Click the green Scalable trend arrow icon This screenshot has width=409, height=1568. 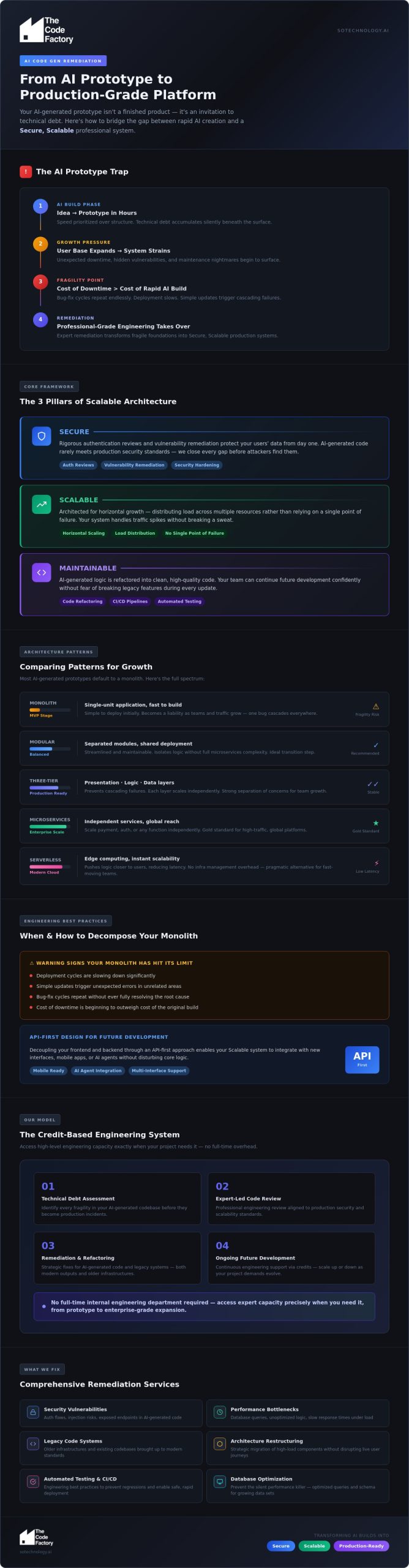pyautogui.click(x=42, y=504)
